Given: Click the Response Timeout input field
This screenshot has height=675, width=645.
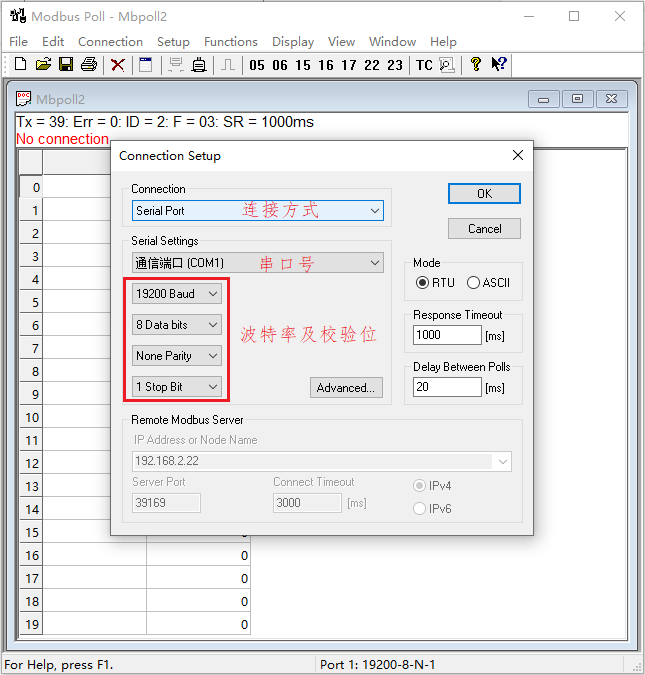Looking at the screenshot, I should click(446, 335).
